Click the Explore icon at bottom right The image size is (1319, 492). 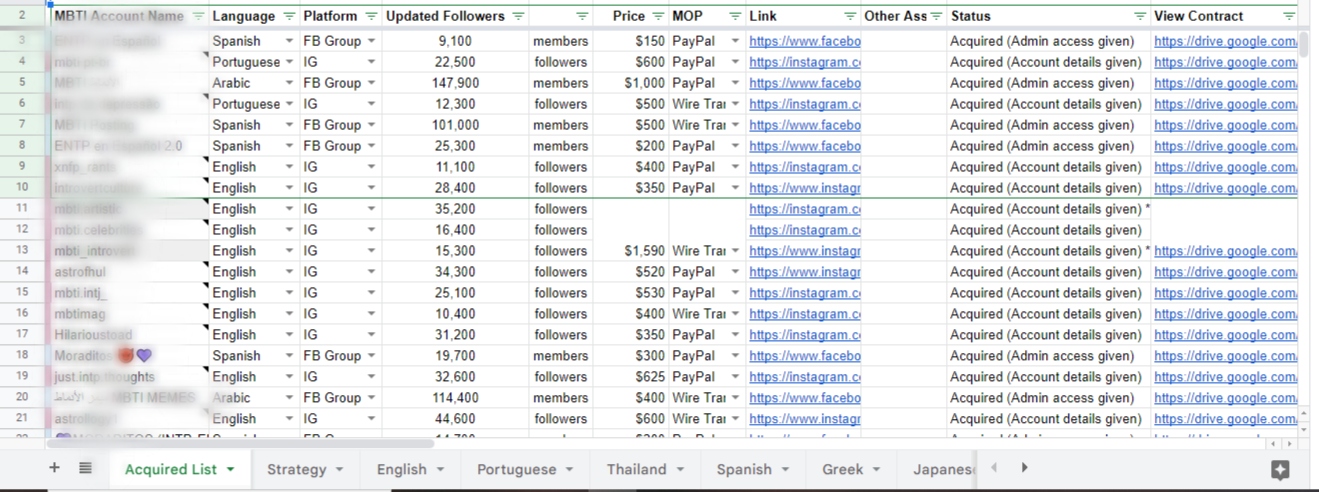pos(1280,469)
